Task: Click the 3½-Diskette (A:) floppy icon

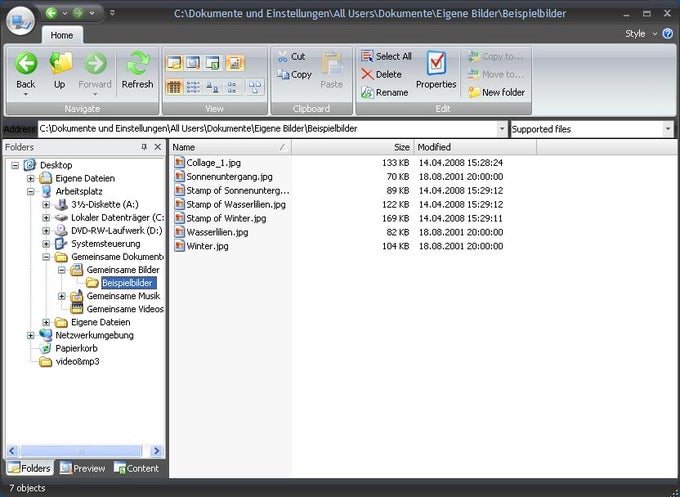Action: (61, 204)
